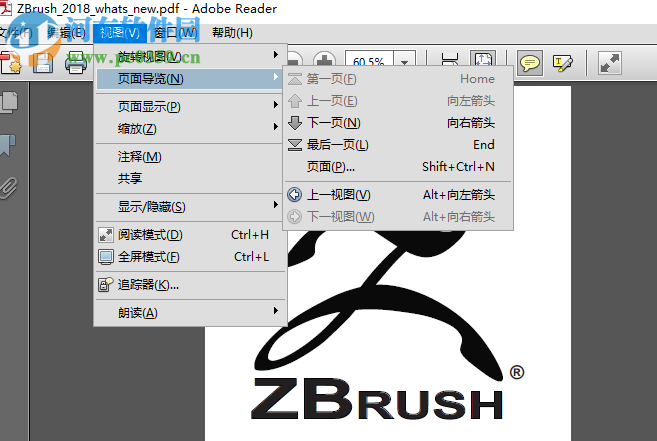Screen dimensions: 657x441
Task: Open the bookmarks sidebar panel
Action: coord(8,145)
